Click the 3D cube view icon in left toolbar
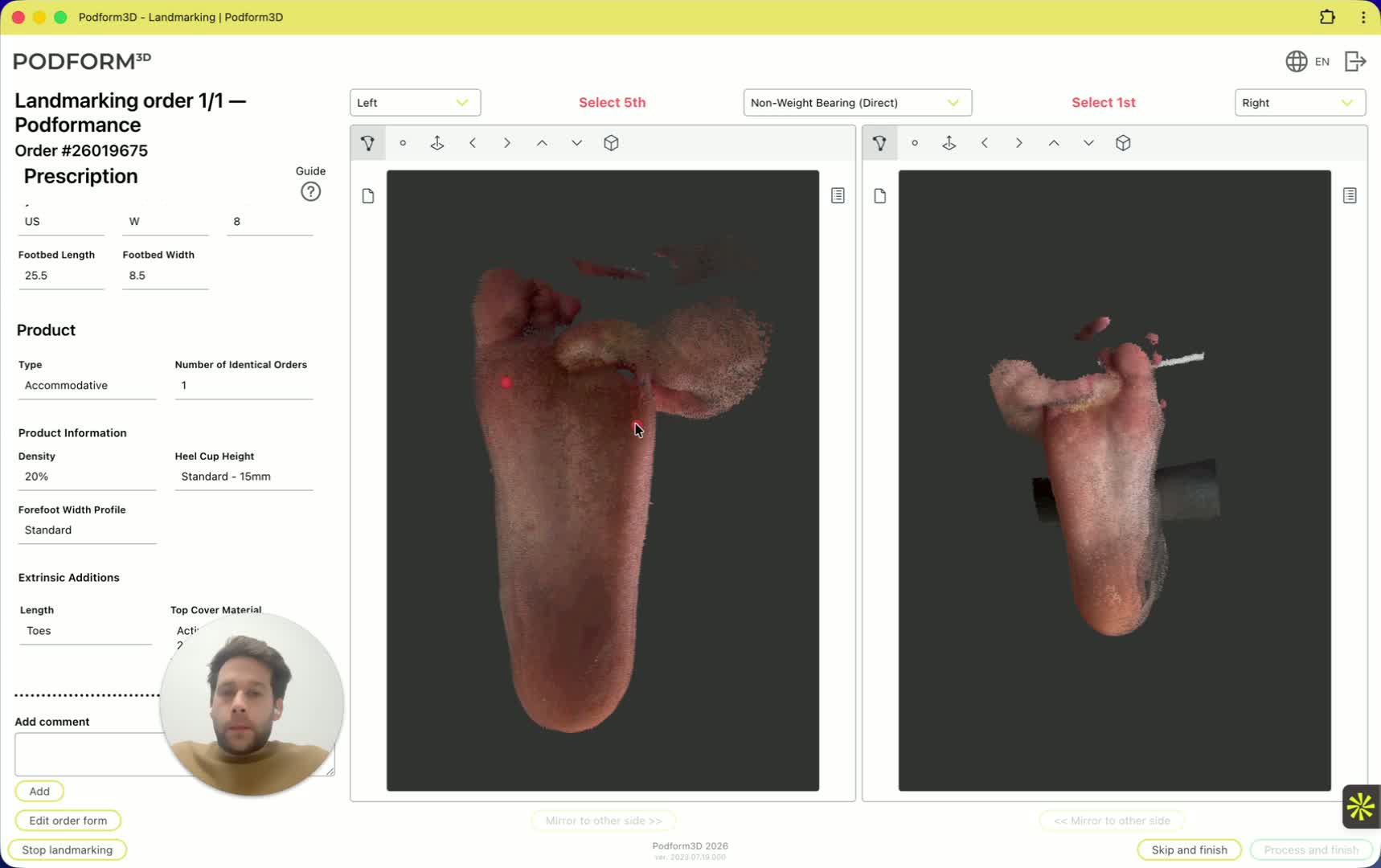The image size is (1381, 868). coord(611,143)
